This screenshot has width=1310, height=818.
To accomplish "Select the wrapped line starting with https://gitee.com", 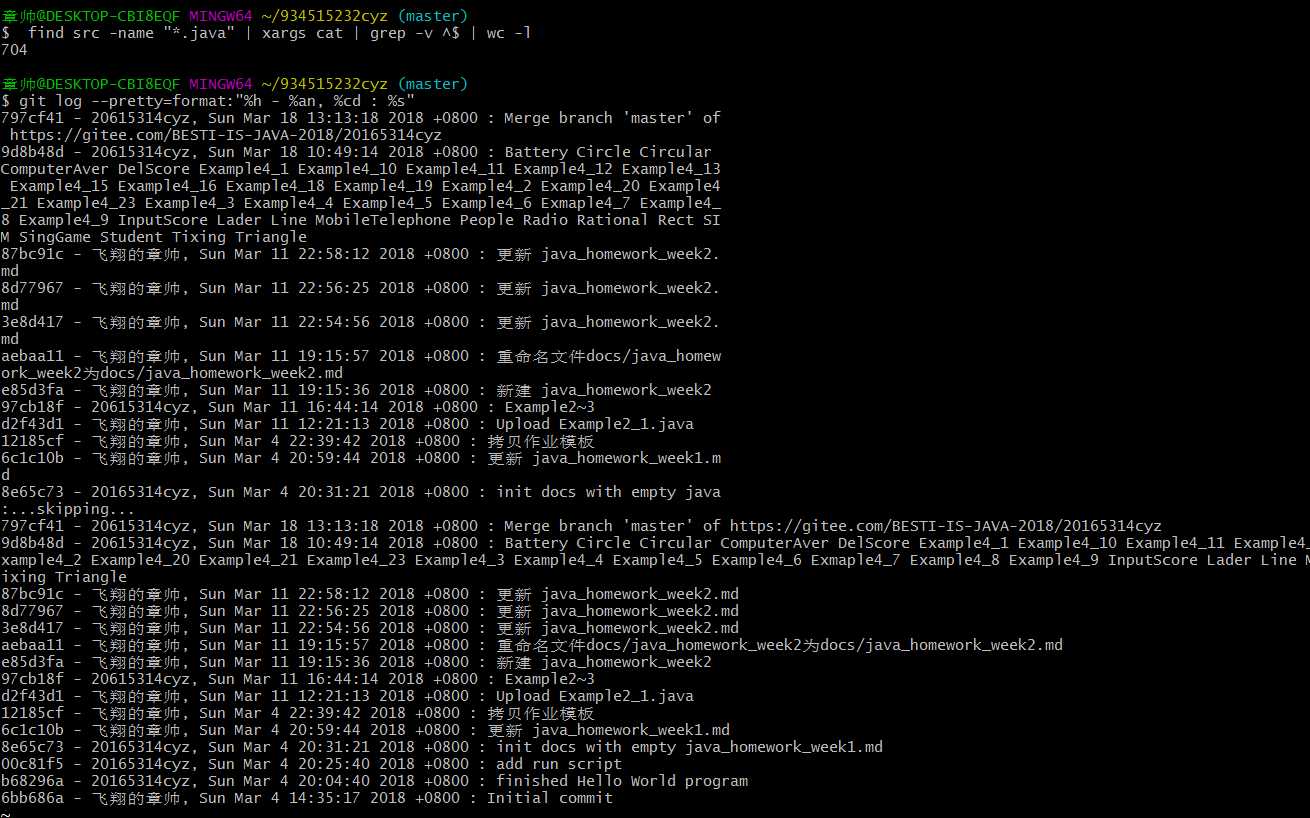I will [225, 135].
